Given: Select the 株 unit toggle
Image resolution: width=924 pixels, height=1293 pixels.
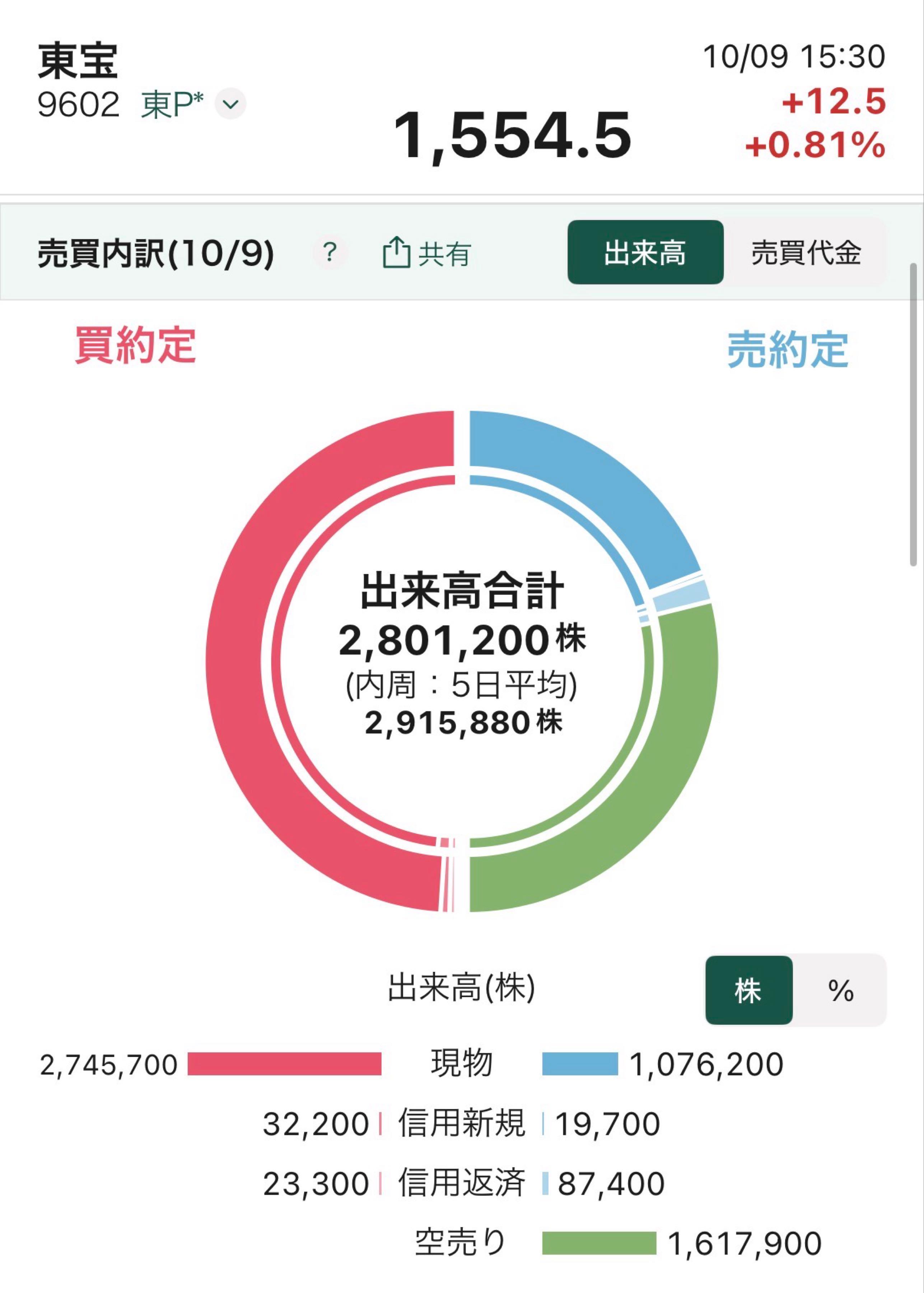Looking at the screenshot, I should coord(749,990).
